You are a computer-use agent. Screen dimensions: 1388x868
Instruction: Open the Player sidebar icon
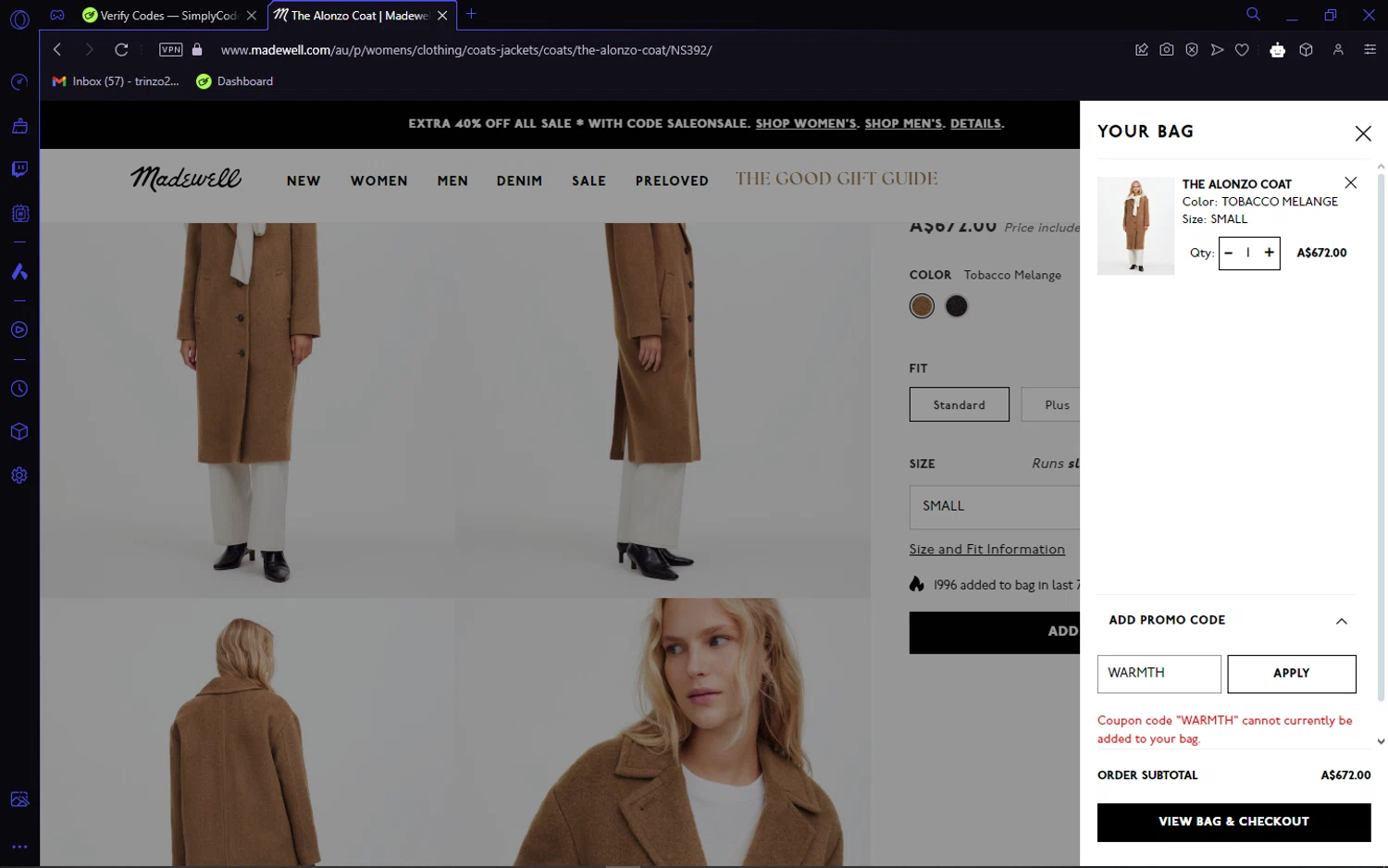(19, 329)
